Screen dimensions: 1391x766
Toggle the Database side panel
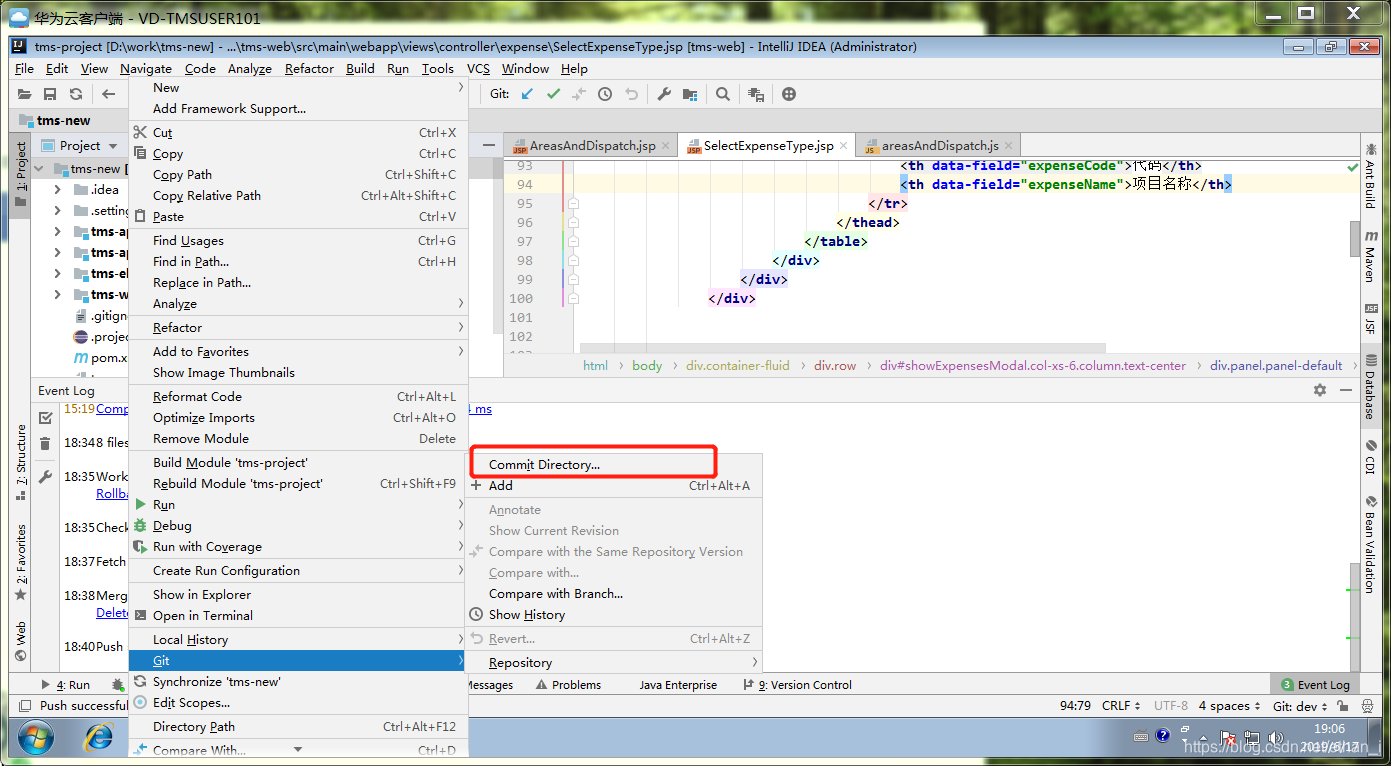tap(1371, 386)
